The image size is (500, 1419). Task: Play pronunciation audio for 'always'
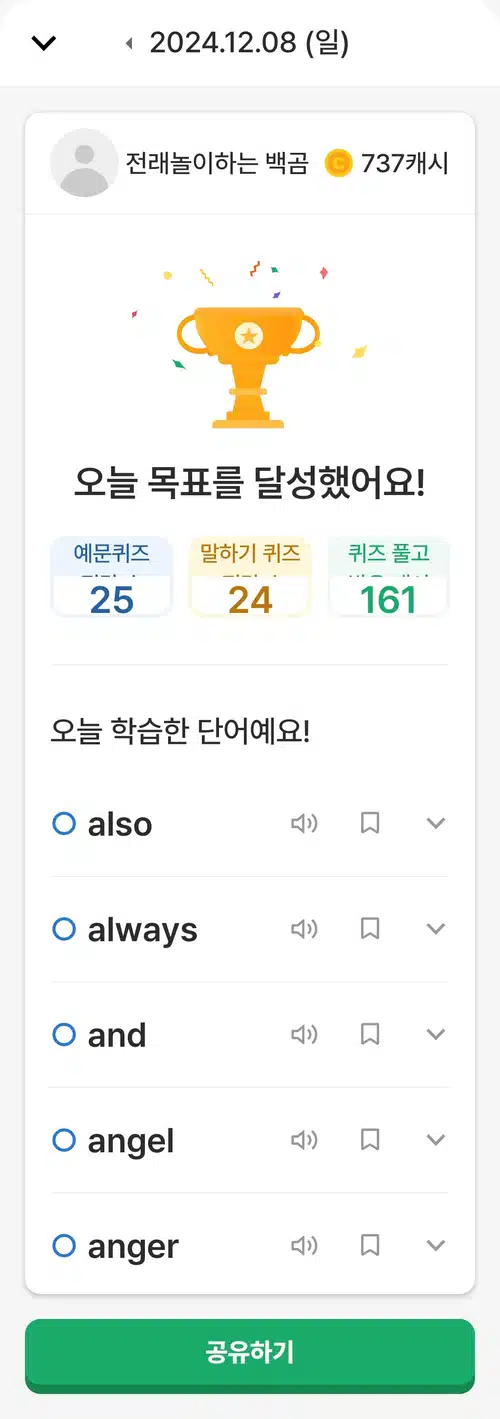coord(304,929)
